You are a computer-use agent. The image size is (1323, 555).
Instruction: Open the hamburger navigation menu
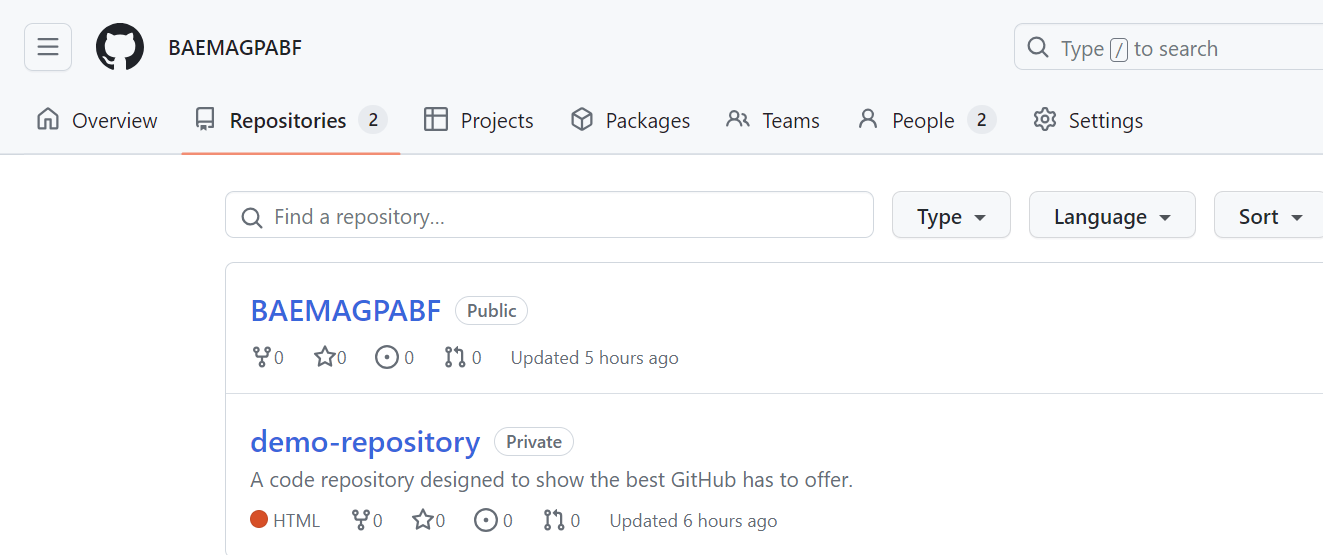[x=48, y=47]
